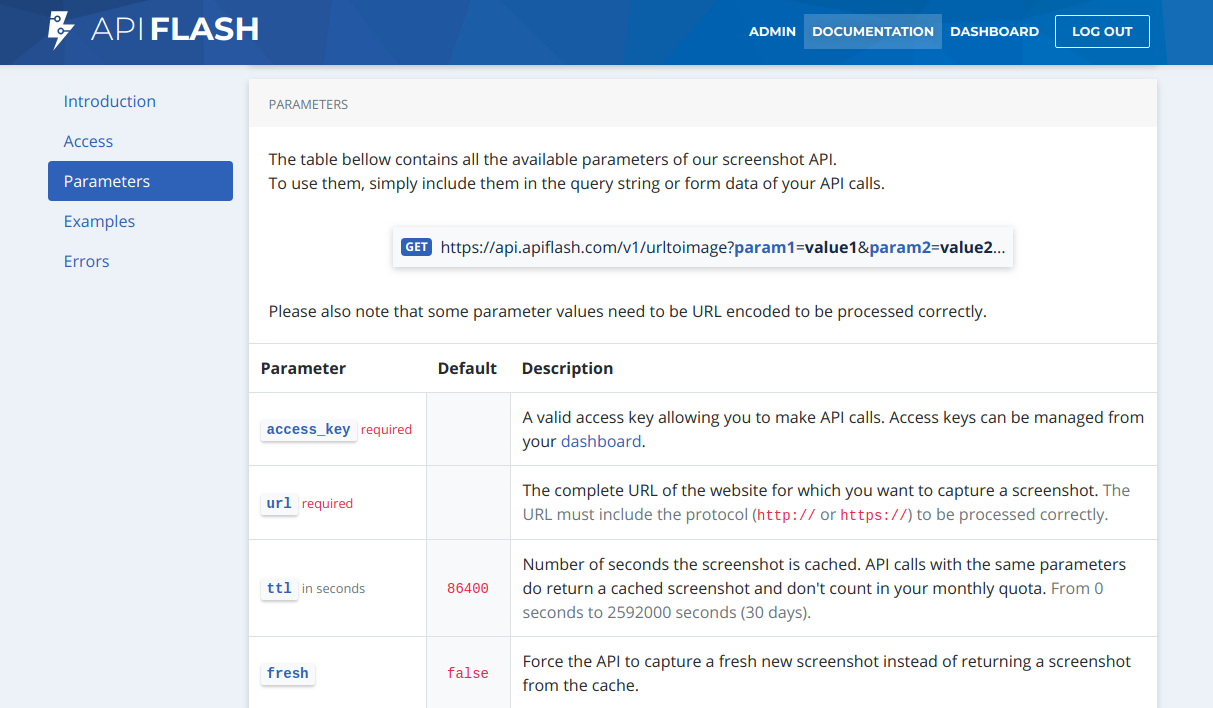Select the Access sidebar section
The width and height of the screenshot is (1213, 708).
coord(88,141)
